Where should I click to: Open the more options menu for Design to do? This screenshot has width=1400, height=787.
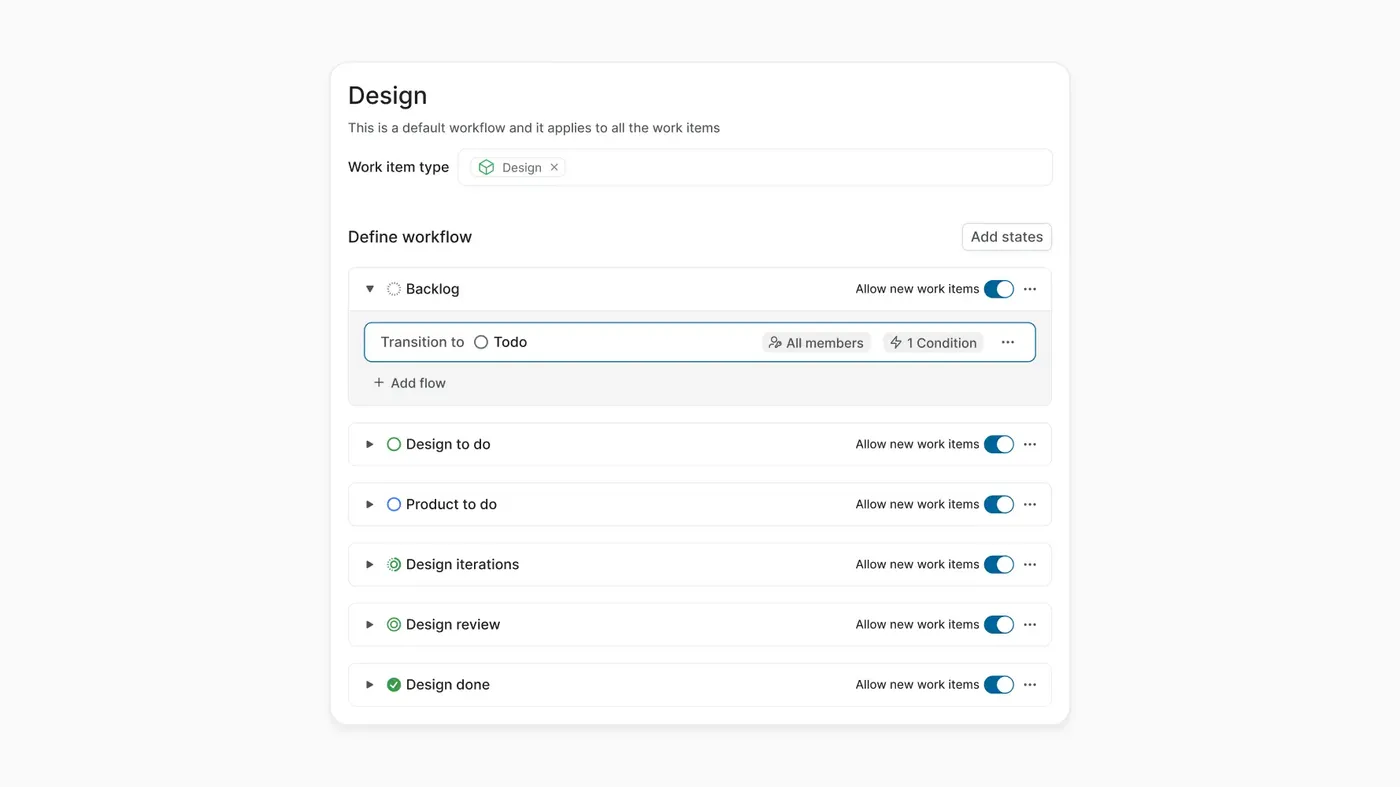click(1030, 444)
